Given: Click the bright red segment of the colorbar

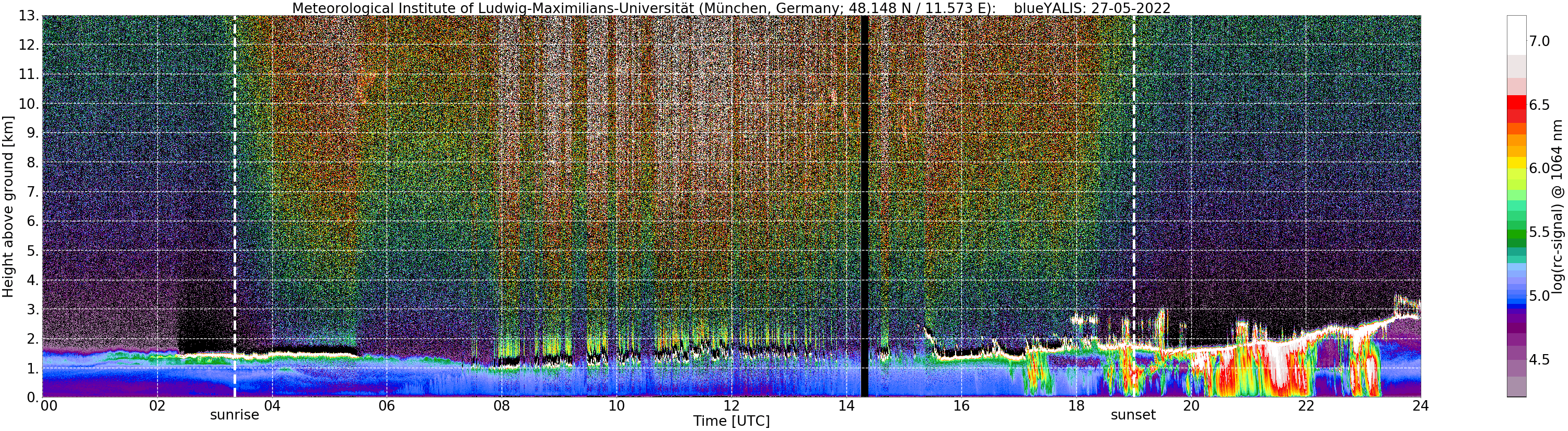Looking at the screenshot, I should [1516, 103].
